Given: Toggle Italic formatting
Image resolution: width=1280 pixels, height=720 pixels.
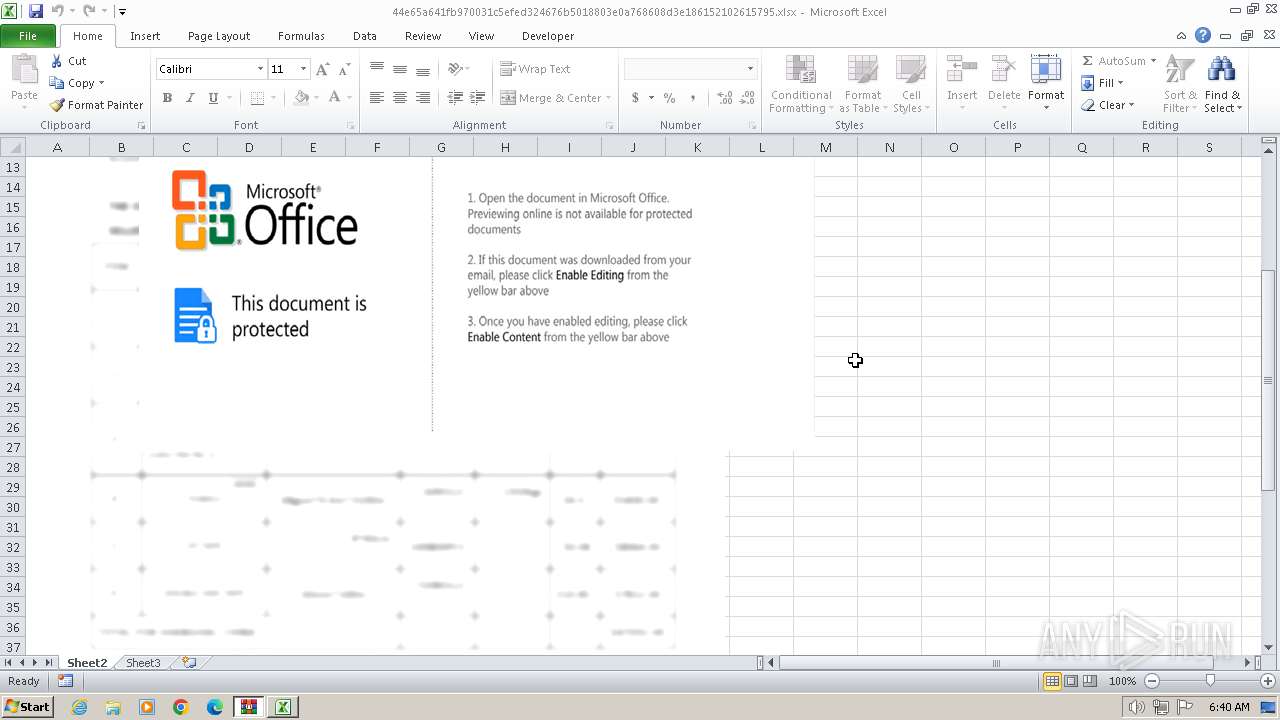Looking at the screenshot, I should (189, 98).
